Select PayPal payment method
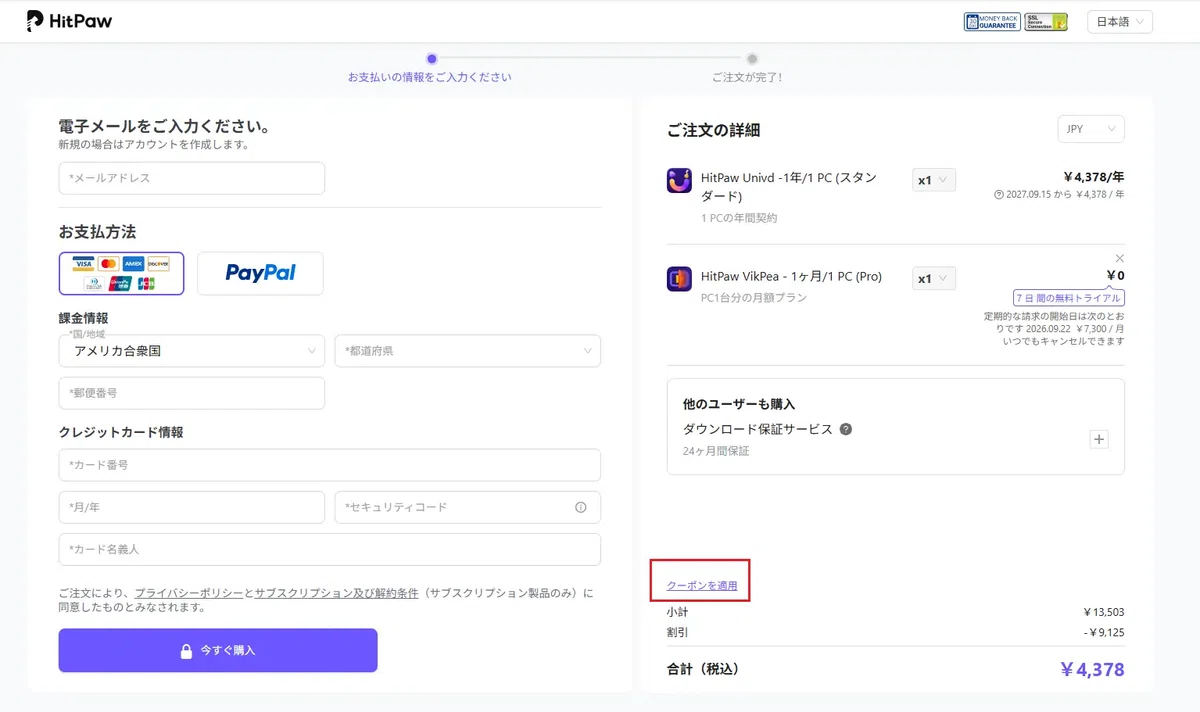 pos(260,273)
